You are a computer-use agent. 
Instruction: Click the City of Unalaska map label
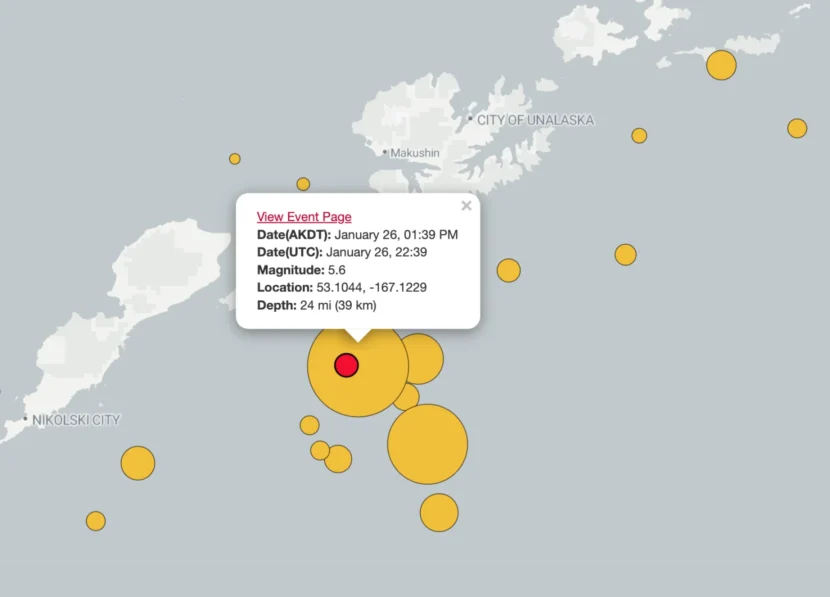point(535,120)
